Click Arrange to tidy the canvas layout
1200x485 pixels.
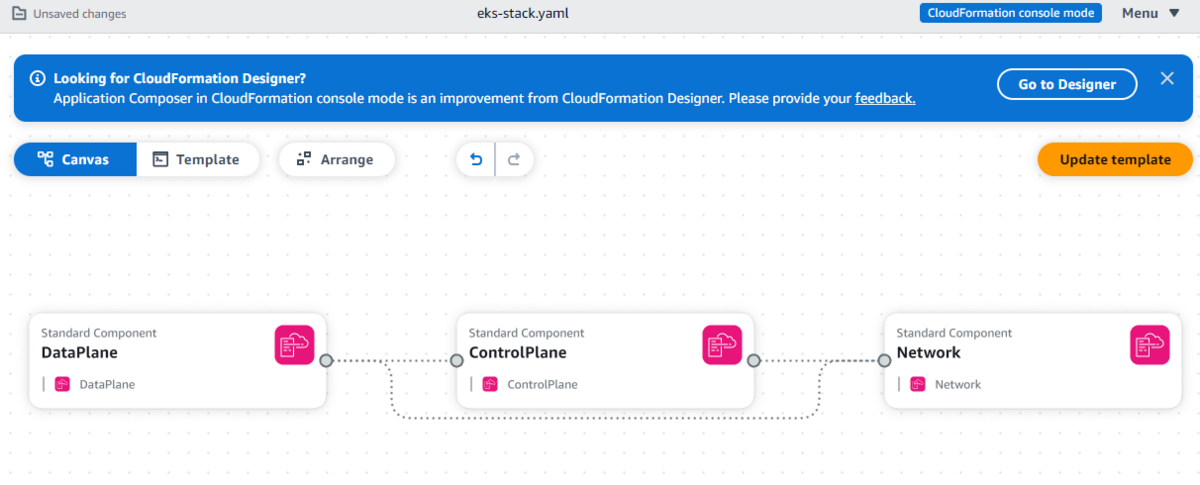335,159
